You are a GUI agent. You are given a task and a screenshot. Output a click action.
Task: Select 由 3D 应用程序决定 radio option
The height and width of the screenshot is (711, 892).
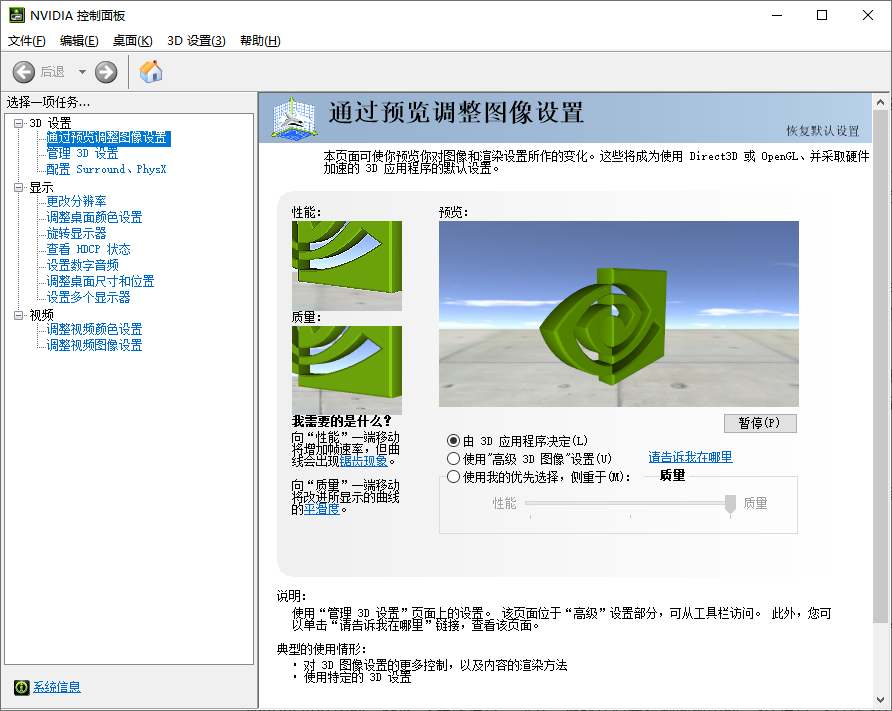click(x=453, y=441)
